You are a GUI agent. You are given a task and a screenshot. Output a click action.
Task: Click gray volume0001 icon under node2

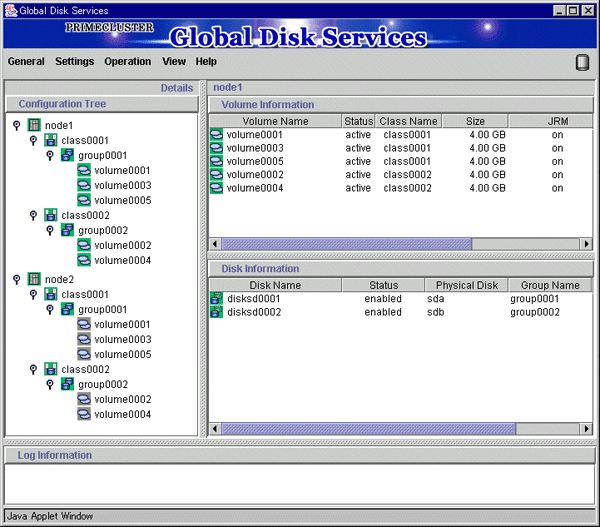click(84, 324)
